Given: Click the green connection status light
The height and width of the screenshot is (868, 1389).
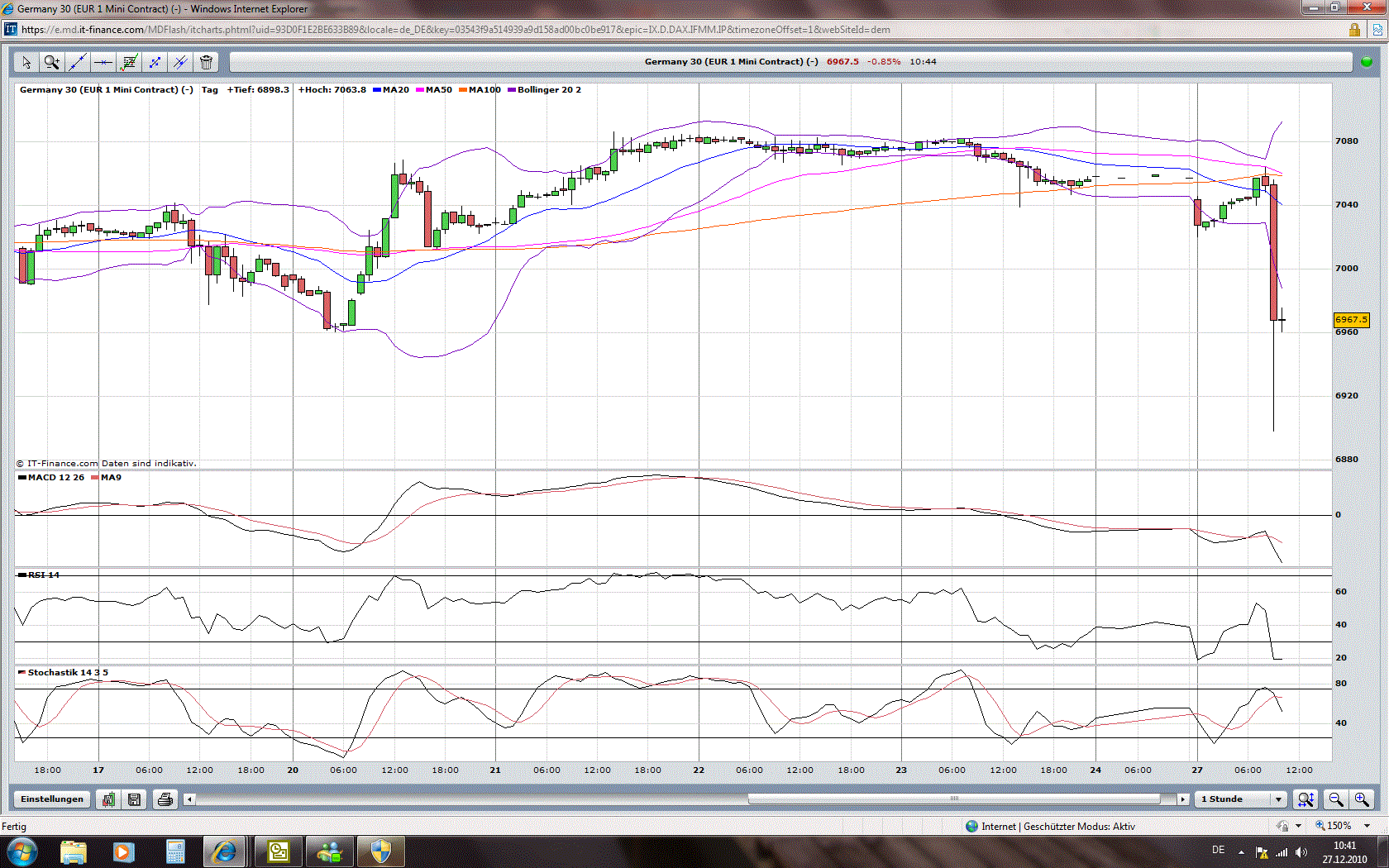Looking at the screenshot, I should pos(1367,62).
